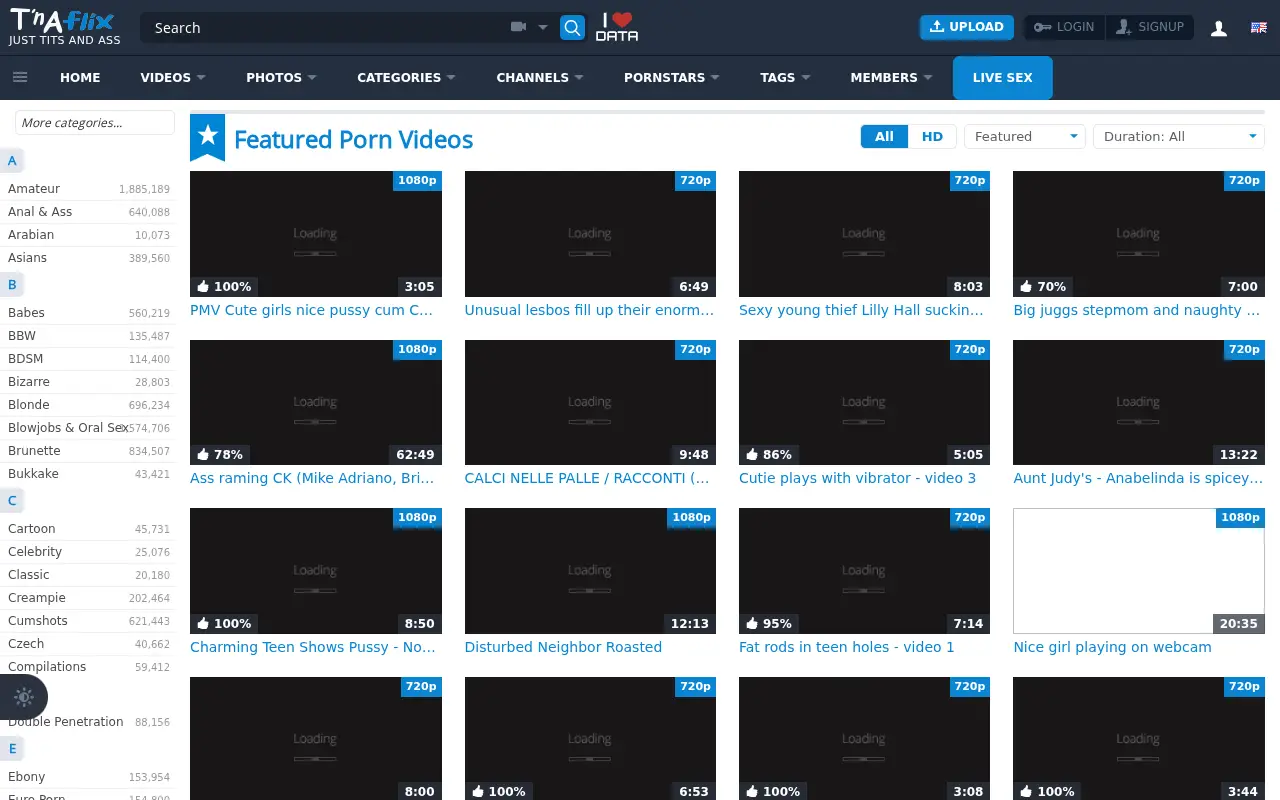Open the Featured sort dropdown

[x=1025, y=136]
